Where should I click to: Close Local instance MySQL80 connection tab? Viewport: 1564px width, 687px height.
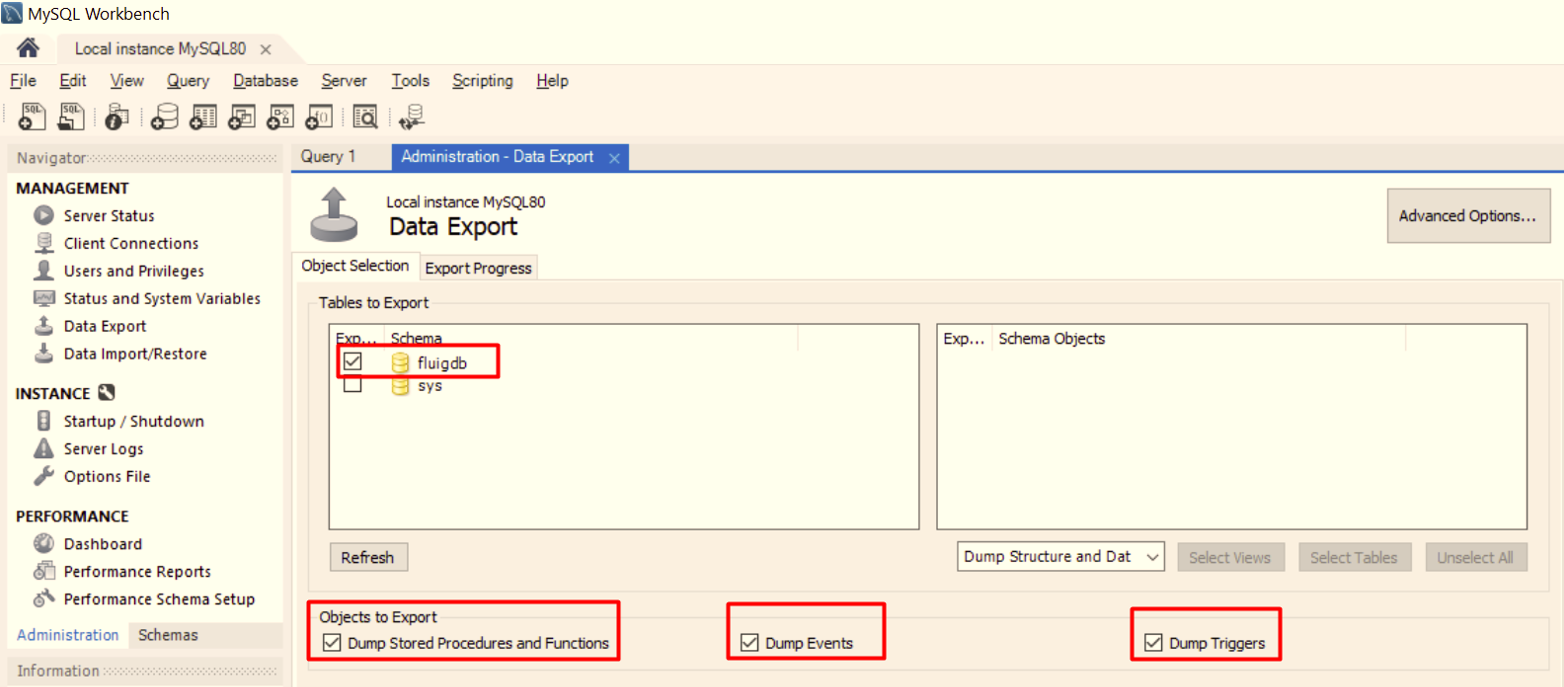[265, 49]
